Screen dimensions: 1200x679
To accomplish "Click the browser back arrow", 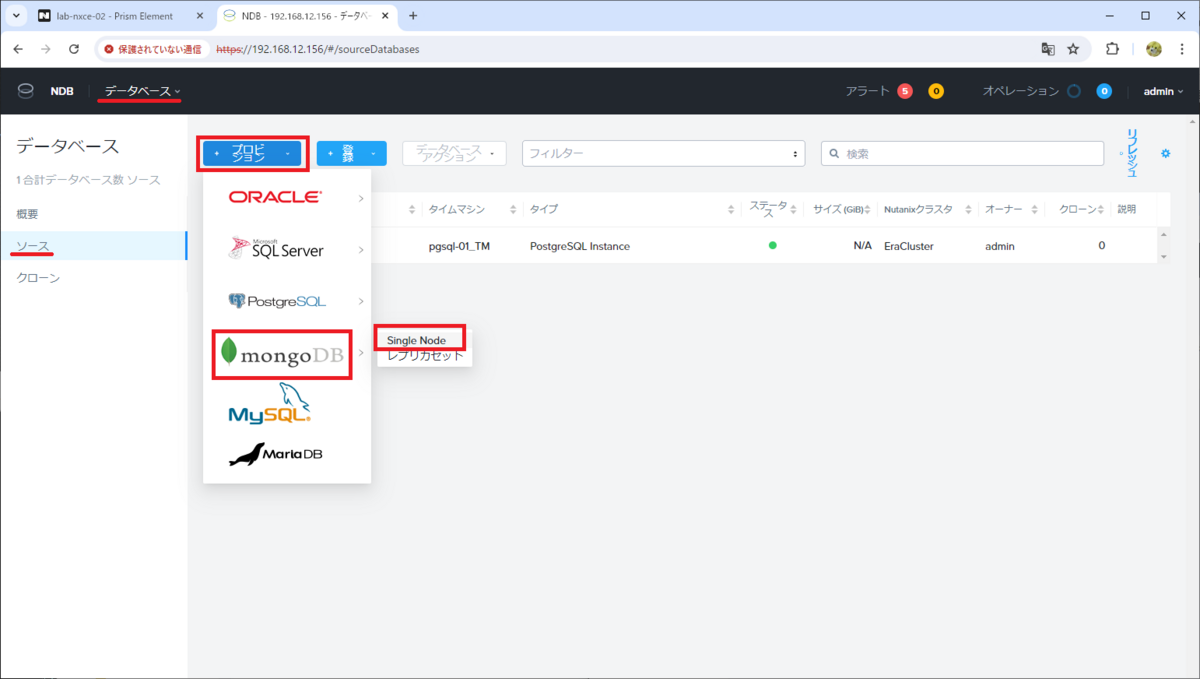I will coord(18,48).
